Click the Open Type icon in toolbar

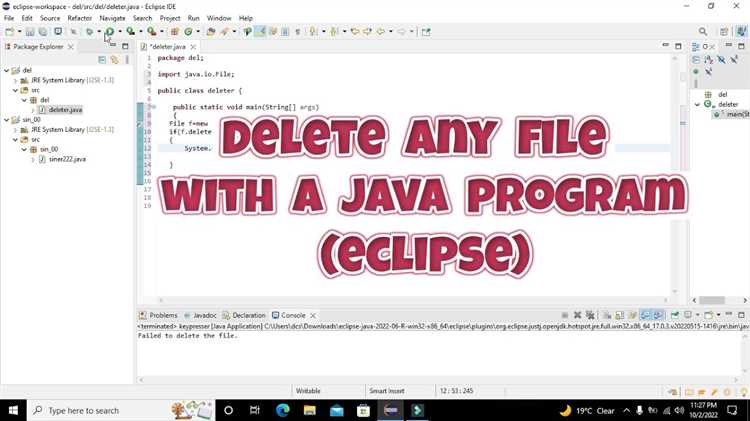(x=211, y=32)
